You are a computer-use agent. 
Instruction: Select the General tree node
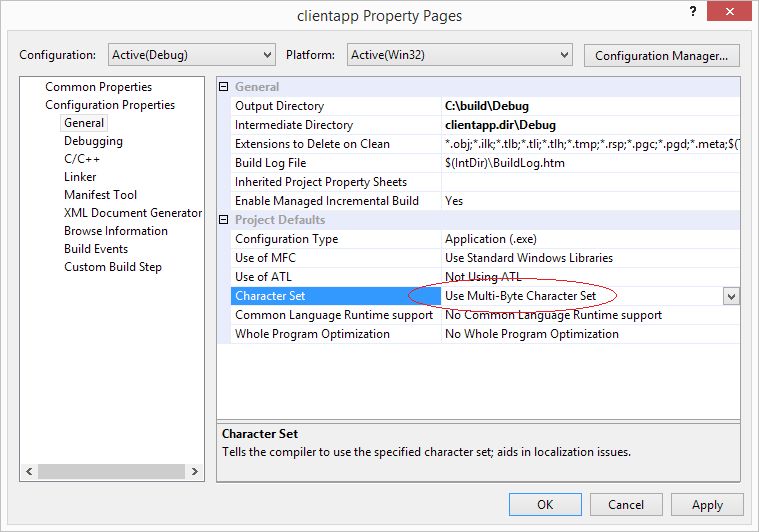pyautogui.click(x=84, y=123)
